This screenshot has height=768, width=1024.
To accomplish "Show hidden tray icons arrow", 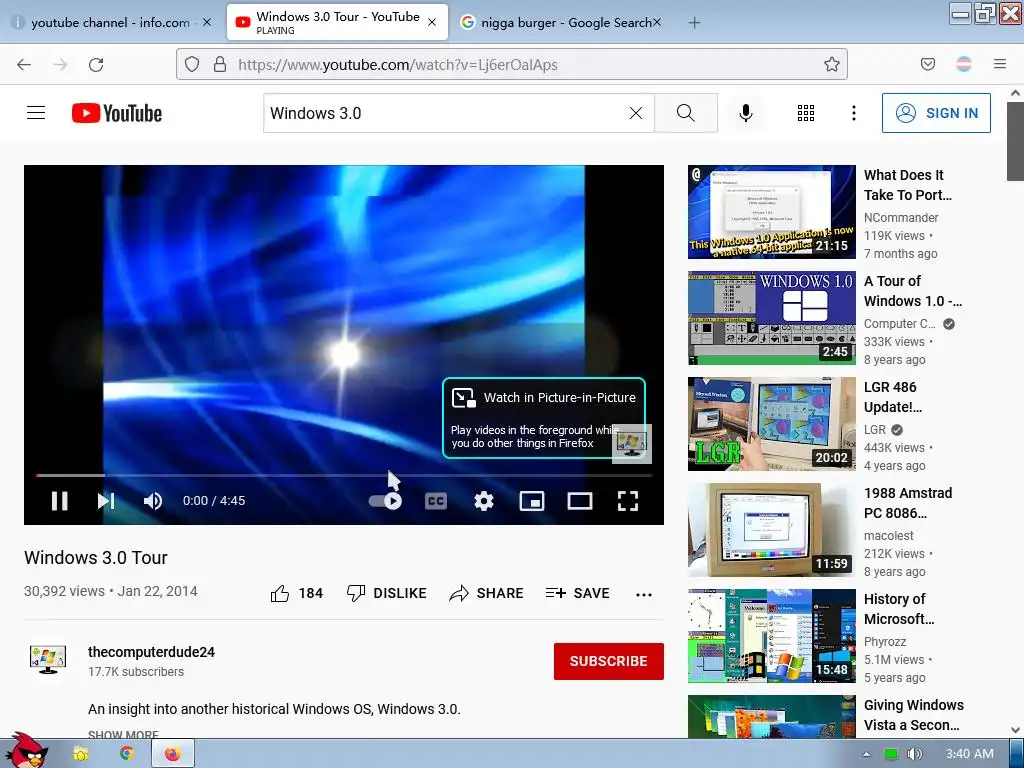I will pyautogui.click(x=867, y=754).
